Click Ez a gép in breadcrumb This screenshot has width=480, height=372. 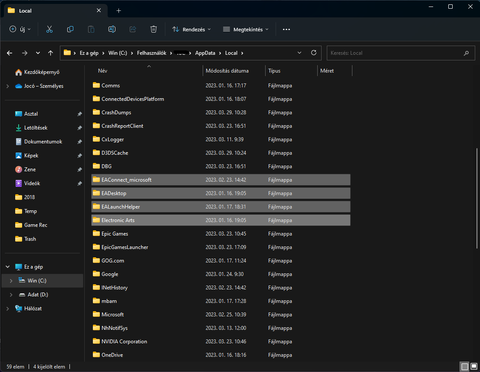click(x=89, y=53)
